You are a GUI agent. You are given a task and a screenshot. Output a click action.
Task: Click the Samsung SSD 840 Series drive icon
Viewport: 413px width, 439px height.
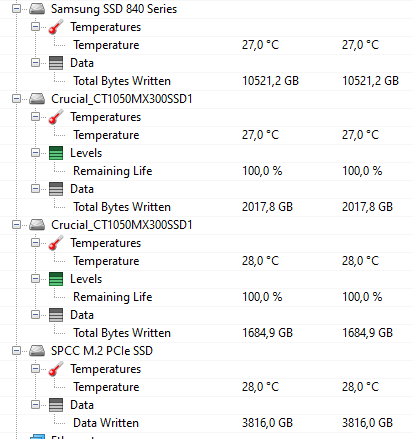(x=37, y=9)
